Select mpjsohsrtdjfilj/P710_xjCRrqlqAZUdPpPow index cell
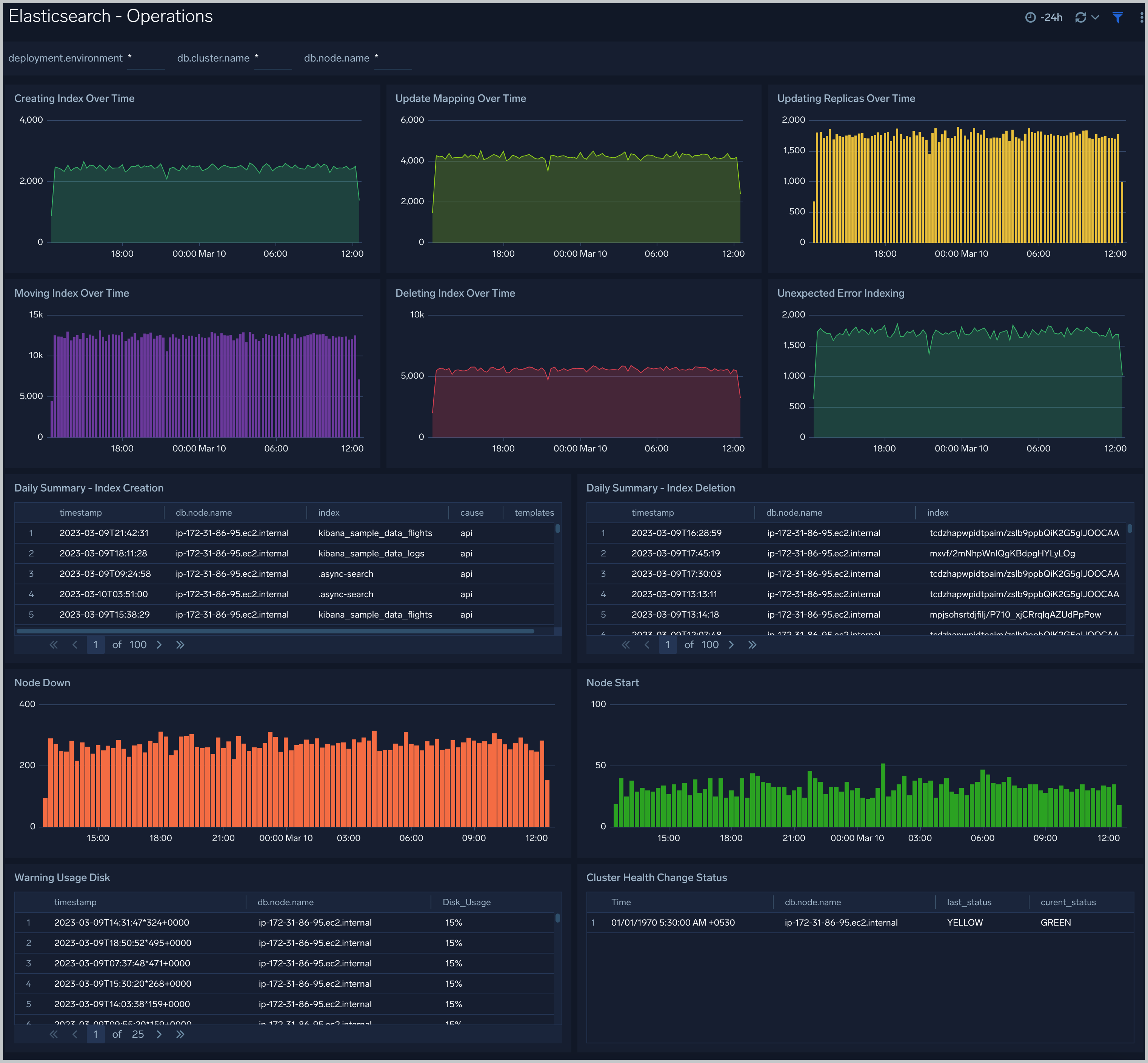The image size is (1148, 1063). 1015,614
